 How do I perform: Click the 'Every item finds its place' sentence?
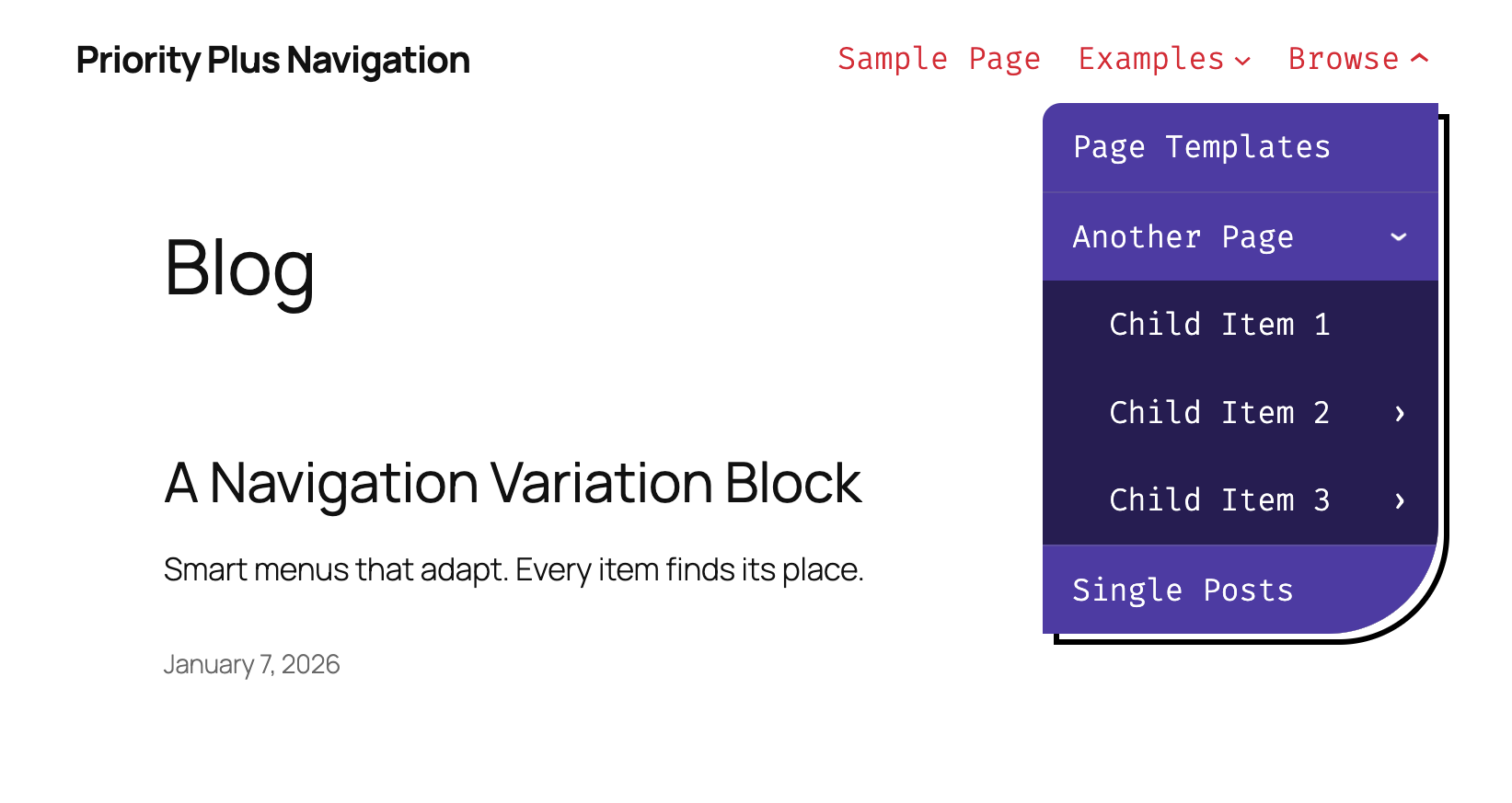coord(689,570)
